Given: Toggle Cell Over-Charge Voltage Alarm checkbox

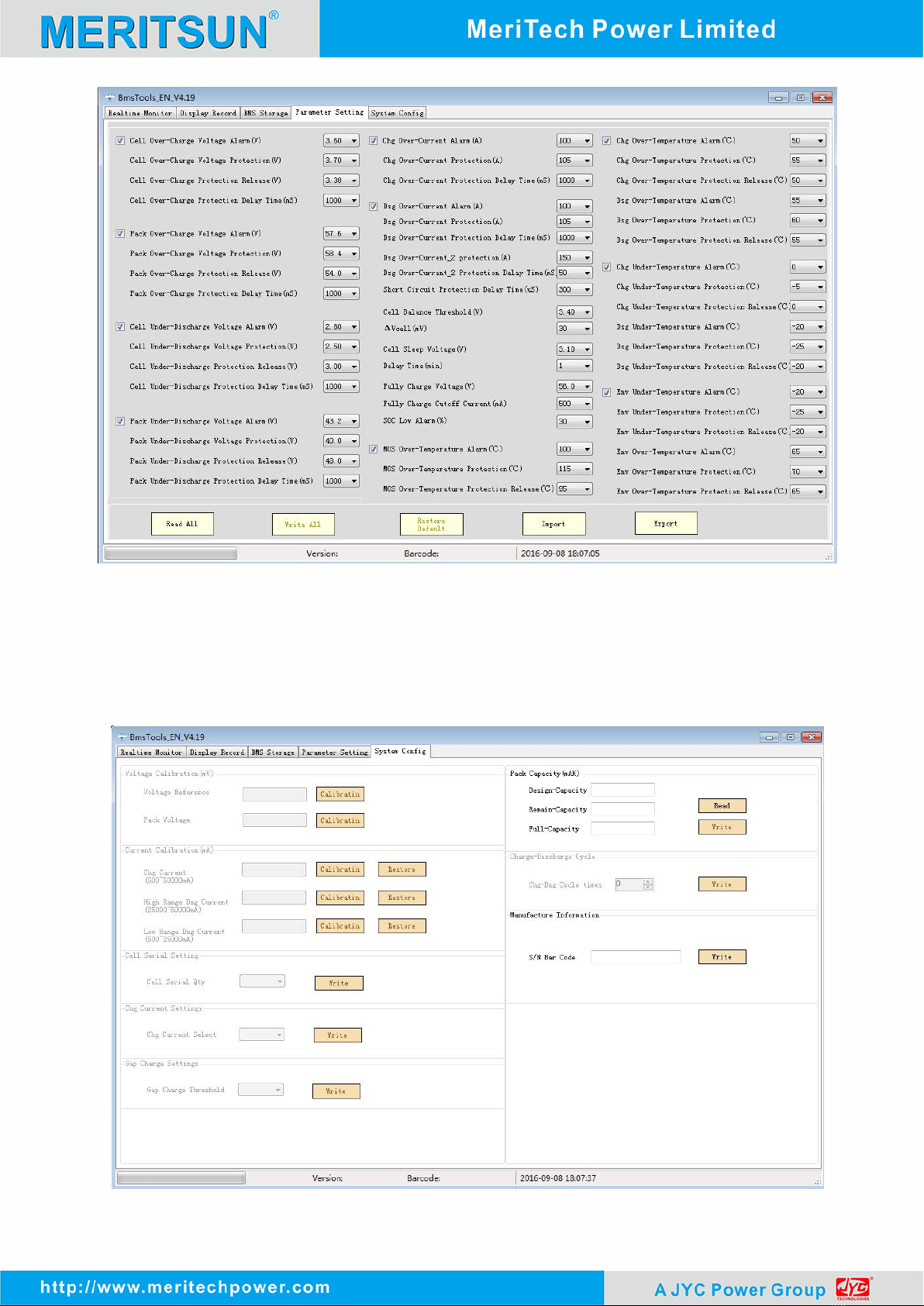Looking at the screenshot, I should [x=120, y=141].
